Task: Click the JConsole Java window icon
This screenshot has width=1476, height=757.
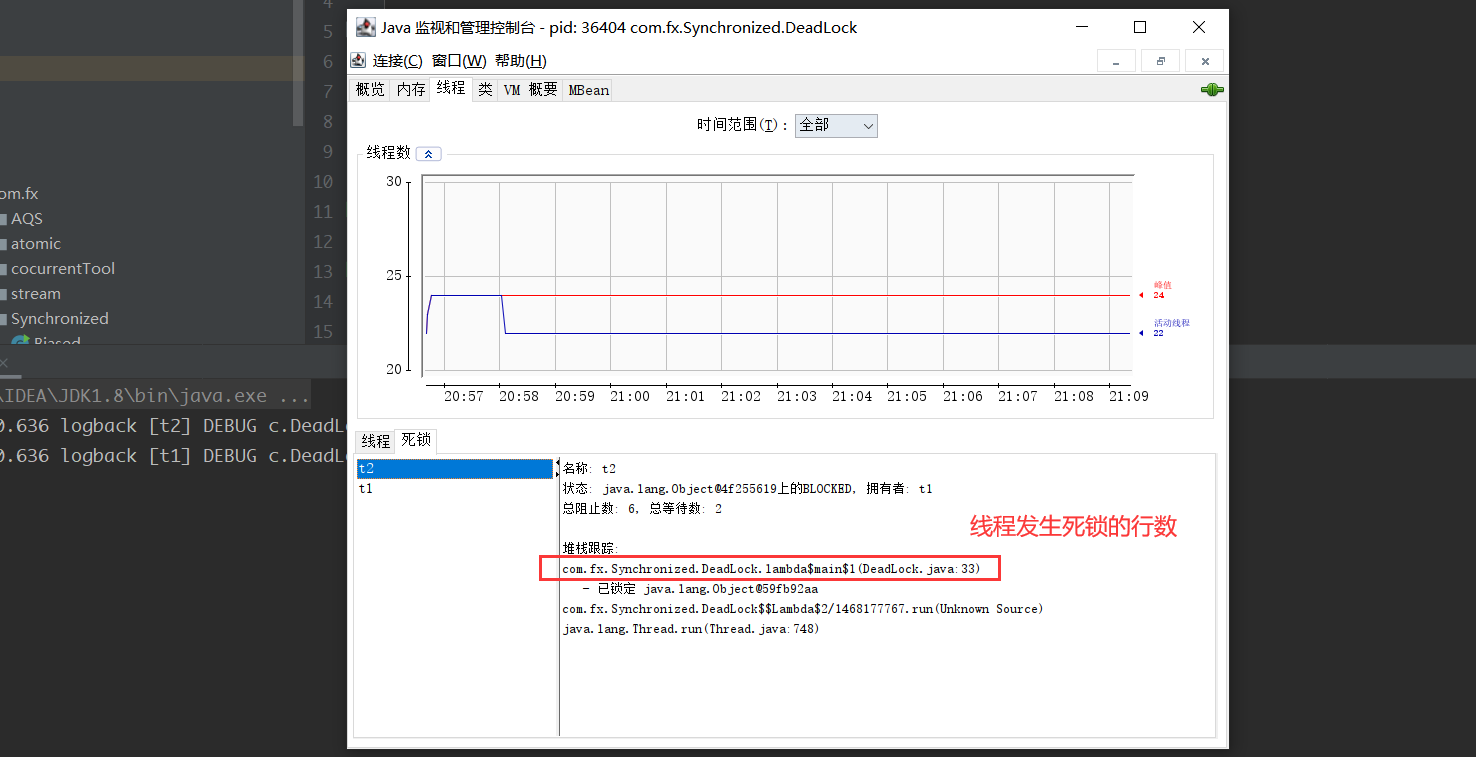Action: [x=366, y=28]
